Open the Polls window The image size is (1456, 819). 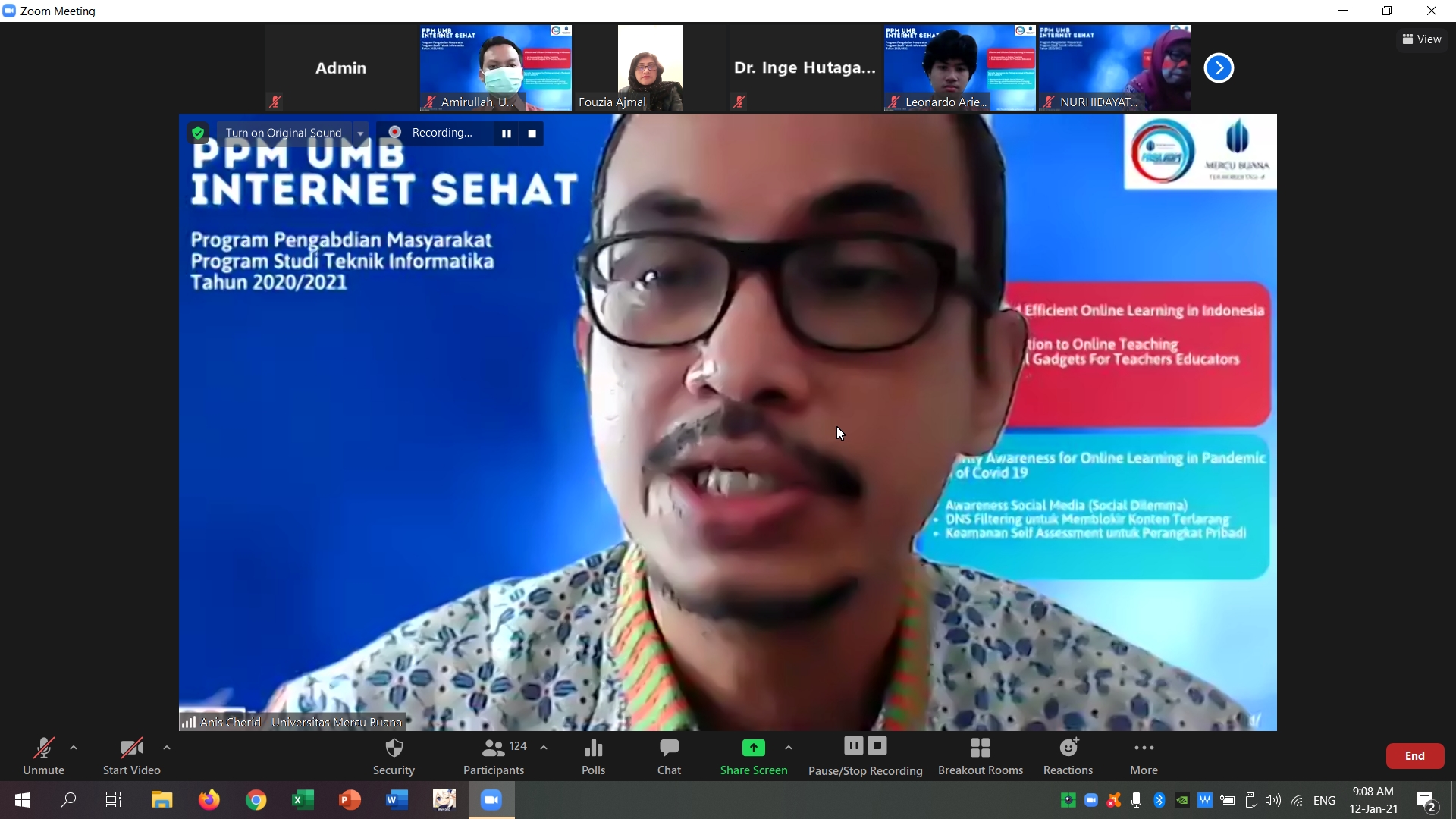click(593, 756)
